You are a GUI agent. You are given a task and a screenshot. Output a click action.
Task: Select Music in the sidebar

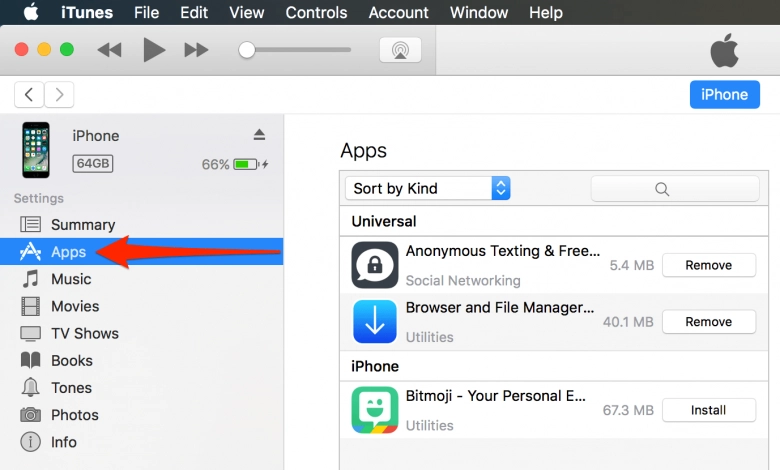pos(142,279)
